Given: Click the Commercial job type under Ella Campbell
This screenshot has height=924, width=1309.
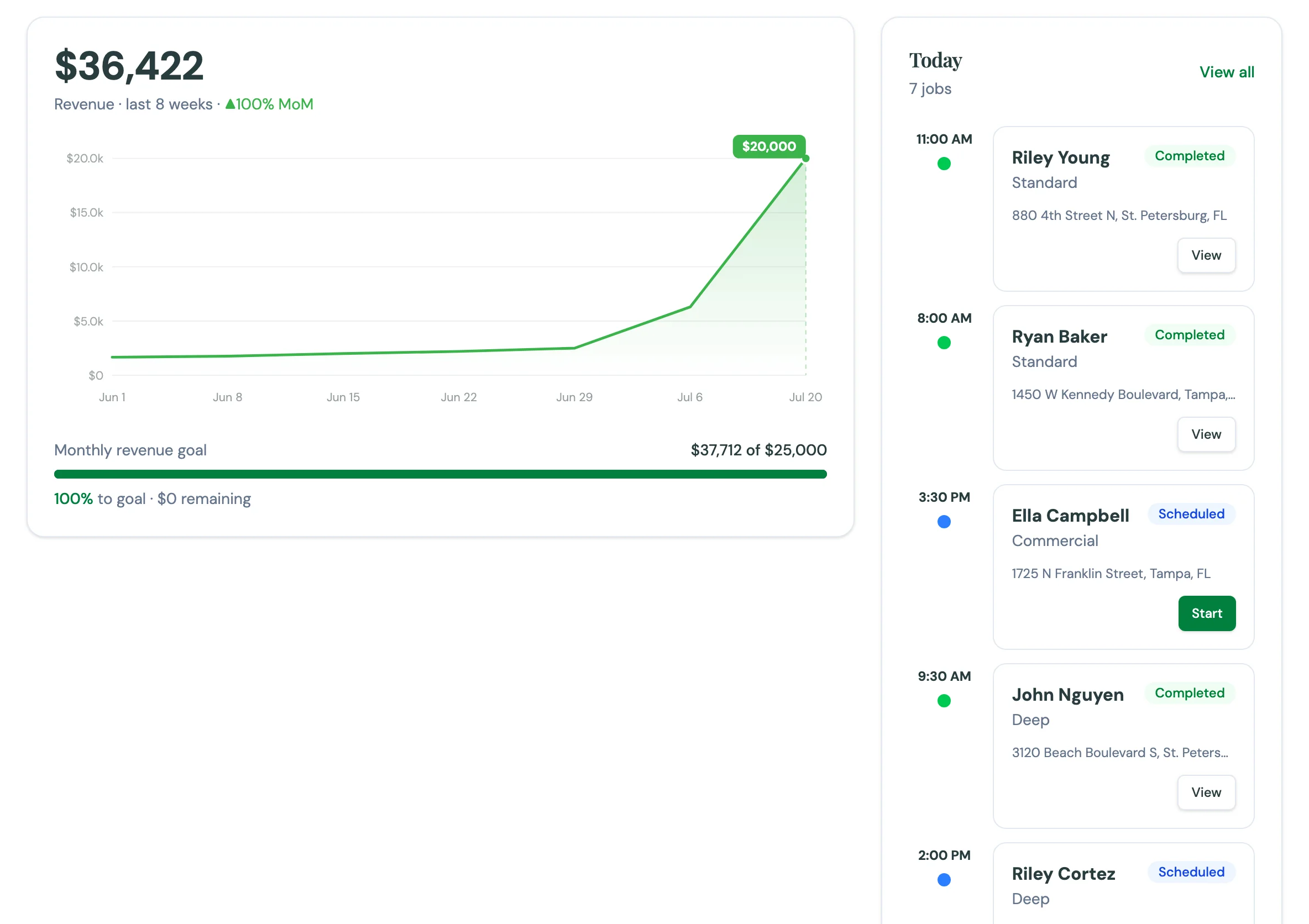Looking at the screenshot, I should coord(1055,540).
